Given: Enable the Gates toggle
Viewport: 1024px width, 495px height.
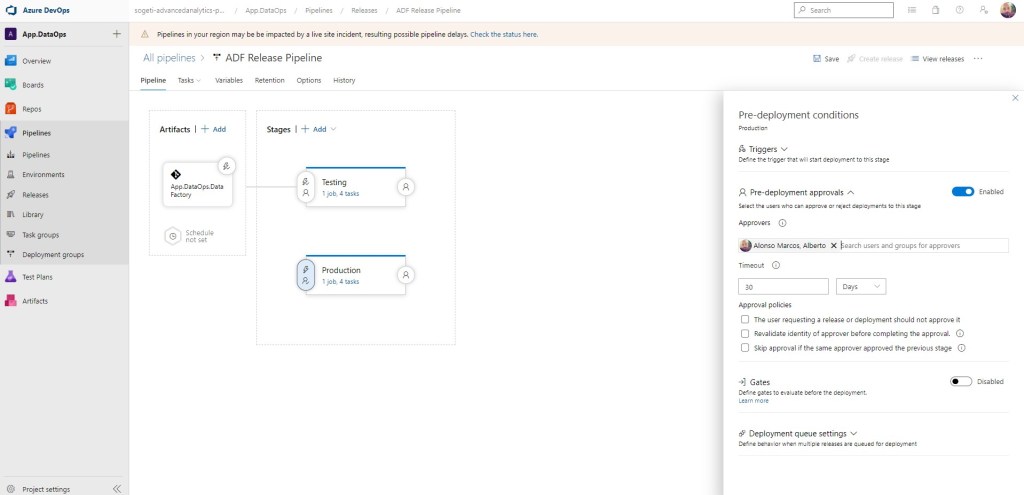Looking at the screenshot, I should [961, 381].
